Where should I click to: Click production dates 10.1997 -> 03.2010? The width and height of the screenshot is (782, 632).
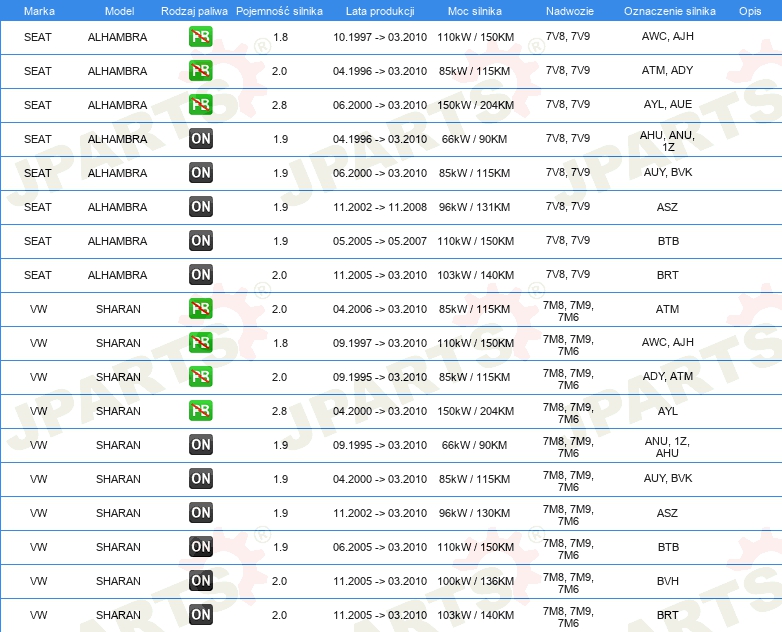point(380,37)
